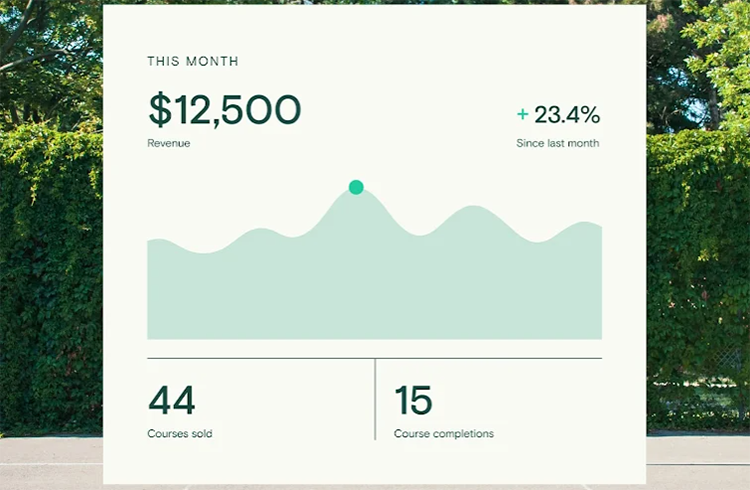Image resolution: width=750 pixels, height=490 pixels.
Task: Click the THIS MONTH heading
Action: 193,61
